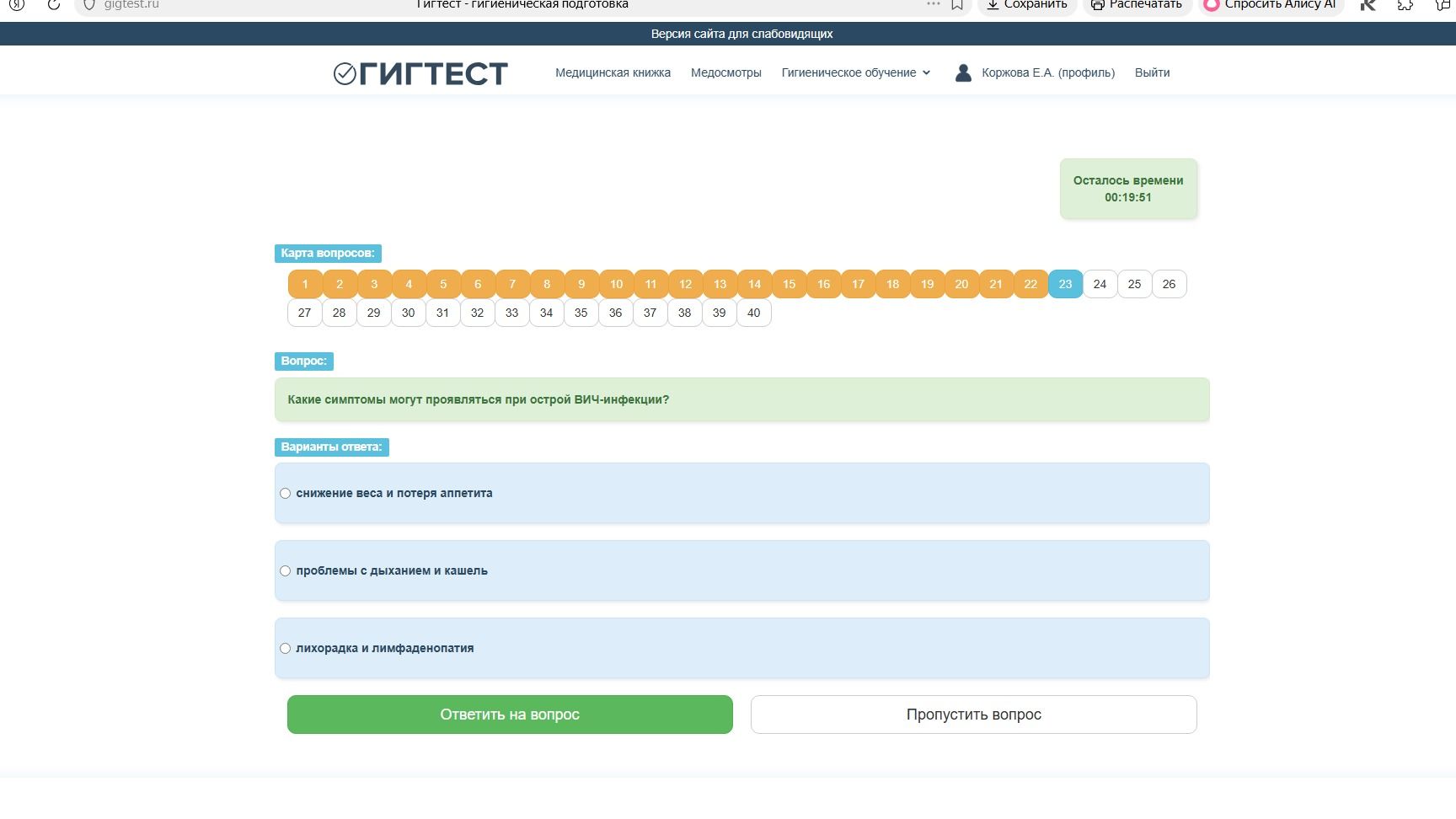Jump to question 40 in the question map
Image resolution: width=1456 pixels, height=819 pixels.
pos(753,313)
